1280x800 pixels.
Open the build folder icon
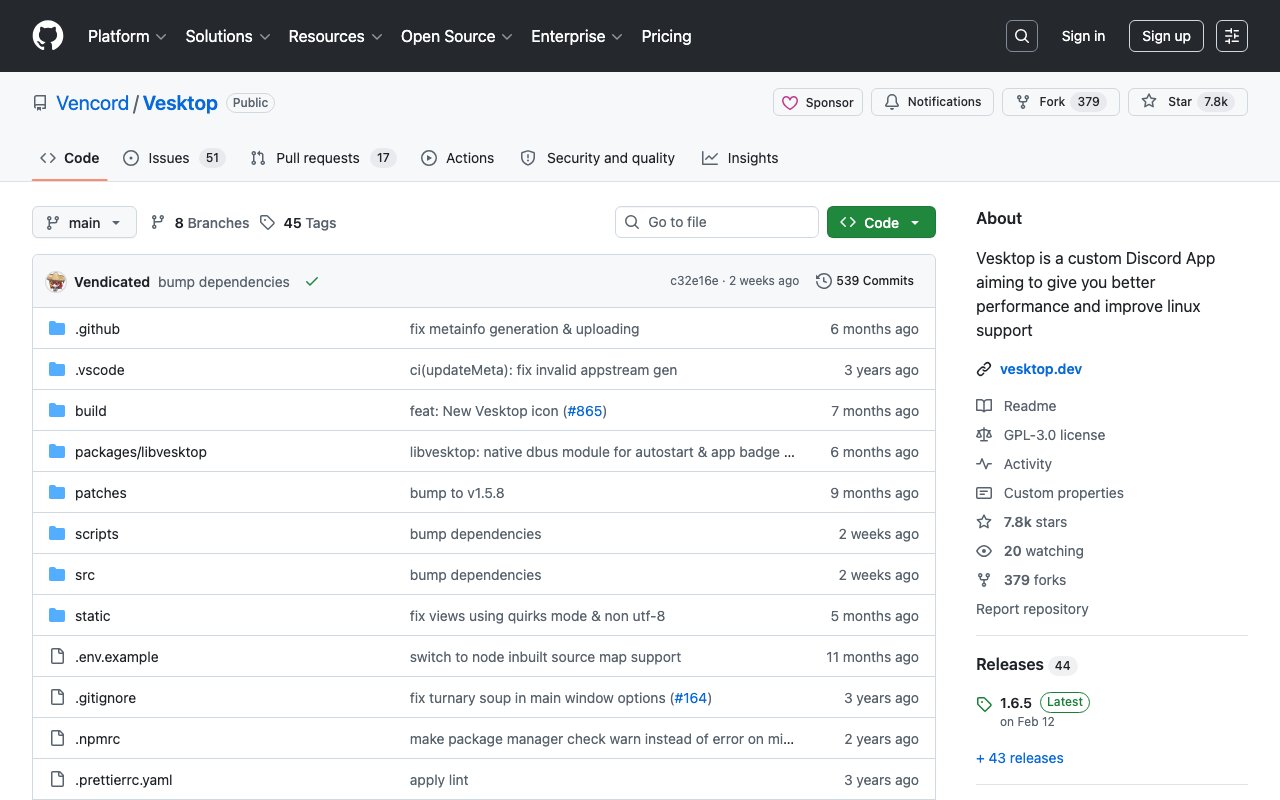57,411
